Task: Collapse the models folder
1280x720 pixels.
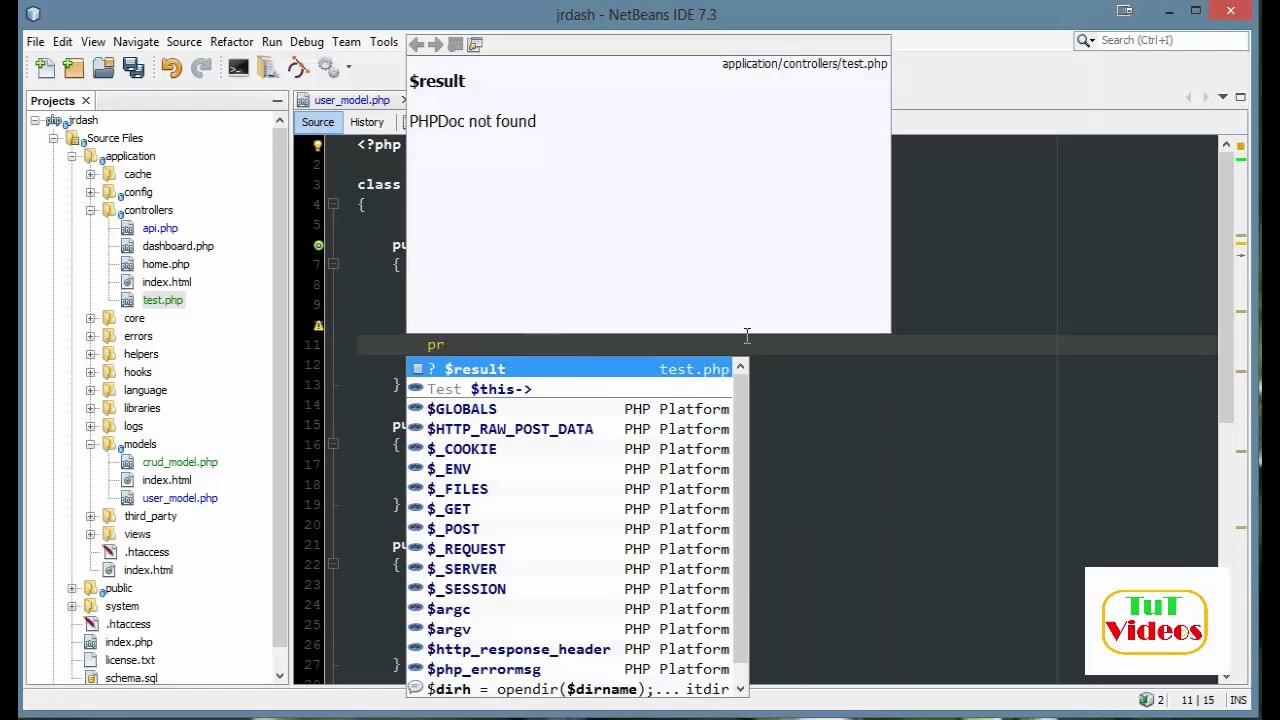Action: click(x=90, y=444)
